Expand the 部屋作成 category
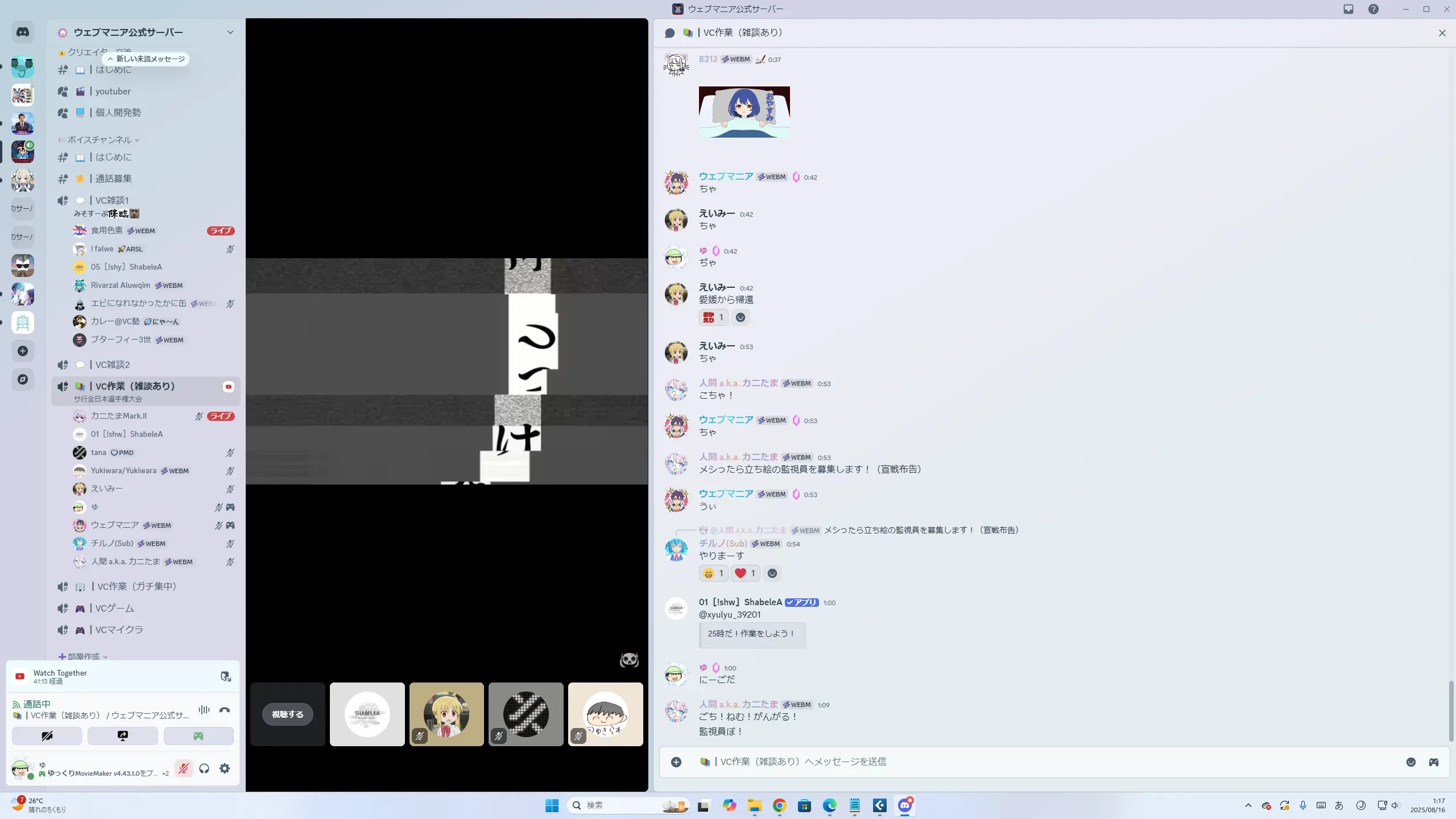 click(x=84, y=656)
